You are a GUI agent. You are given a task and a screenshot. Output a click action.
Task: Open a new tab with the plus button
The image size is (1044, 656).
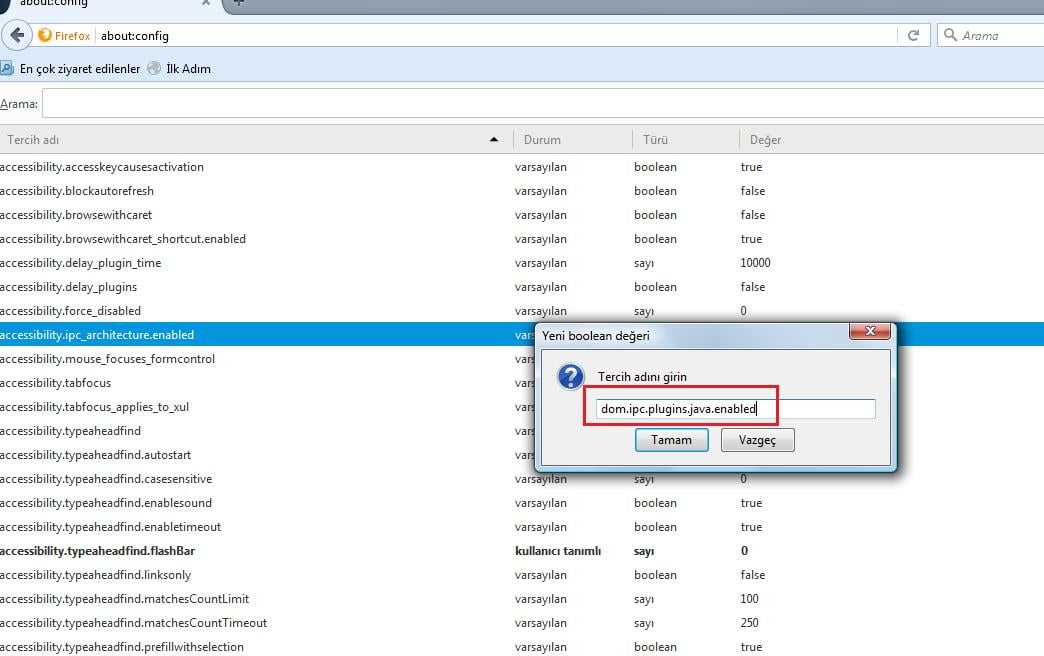(x=237, y=4)
